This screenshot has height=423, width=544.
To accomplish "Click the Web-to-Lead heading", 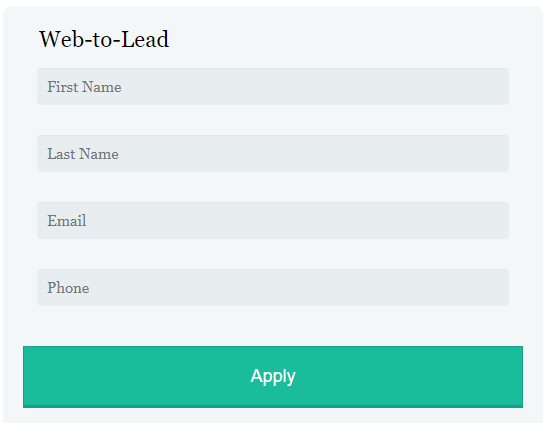I will click(x=104, y=39).
